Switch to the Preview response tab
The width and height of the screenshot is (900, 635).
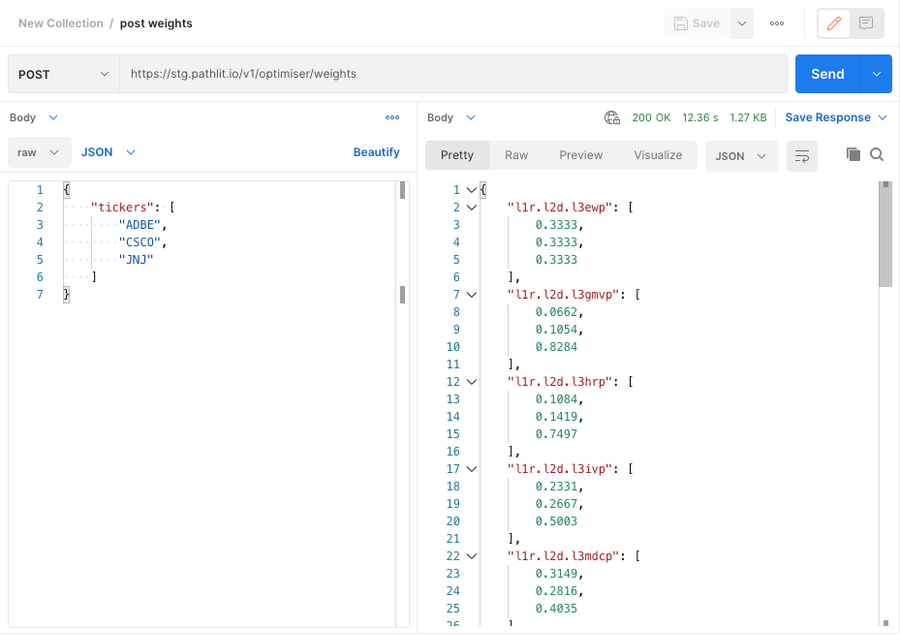(580, 155)
